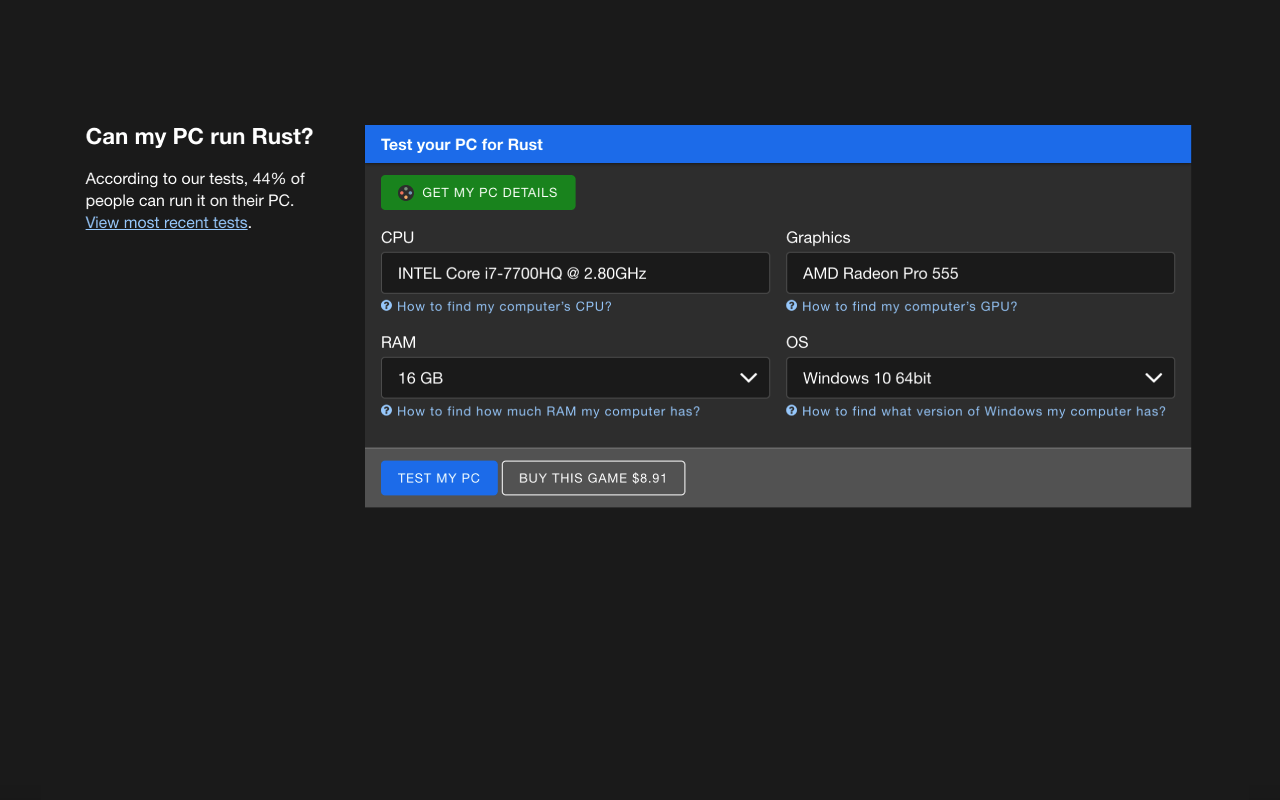Image resolution: width=1280 pixels, height=800 pixels.
Task: Click the OS field label
Action: click(797, 343)
